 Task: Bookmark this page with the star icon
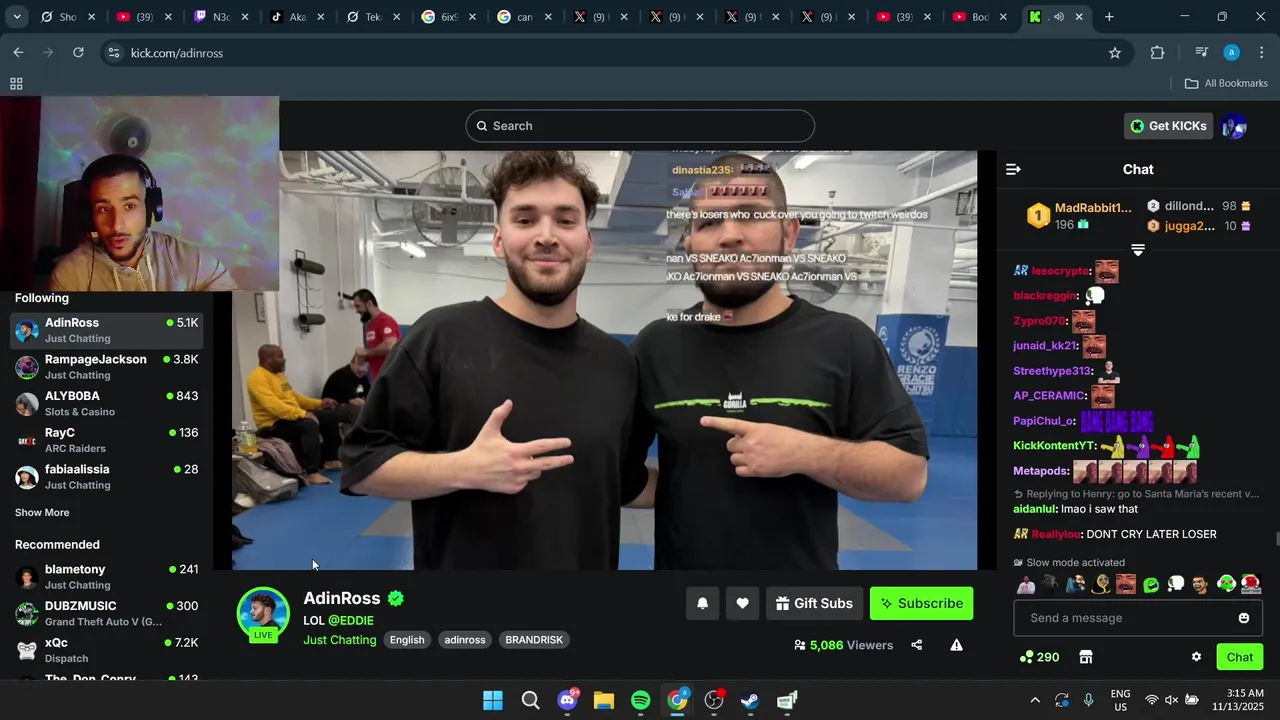point(1115,53)
